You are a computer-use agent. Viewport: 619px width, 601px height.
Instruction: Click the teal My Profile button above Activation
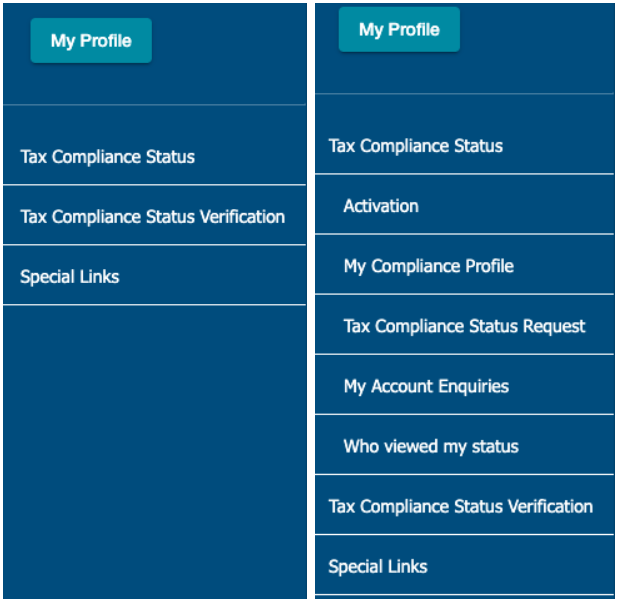coord(399,30)
